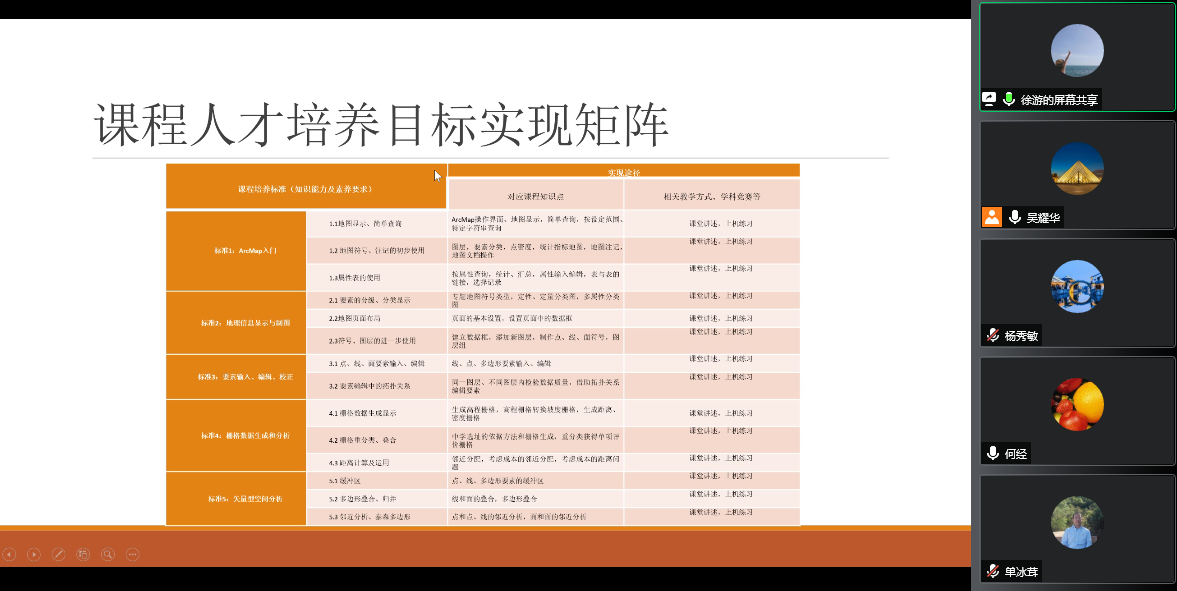Go to previous slide using arrow button
This screenshot has height=591, width=1177.
9,554
